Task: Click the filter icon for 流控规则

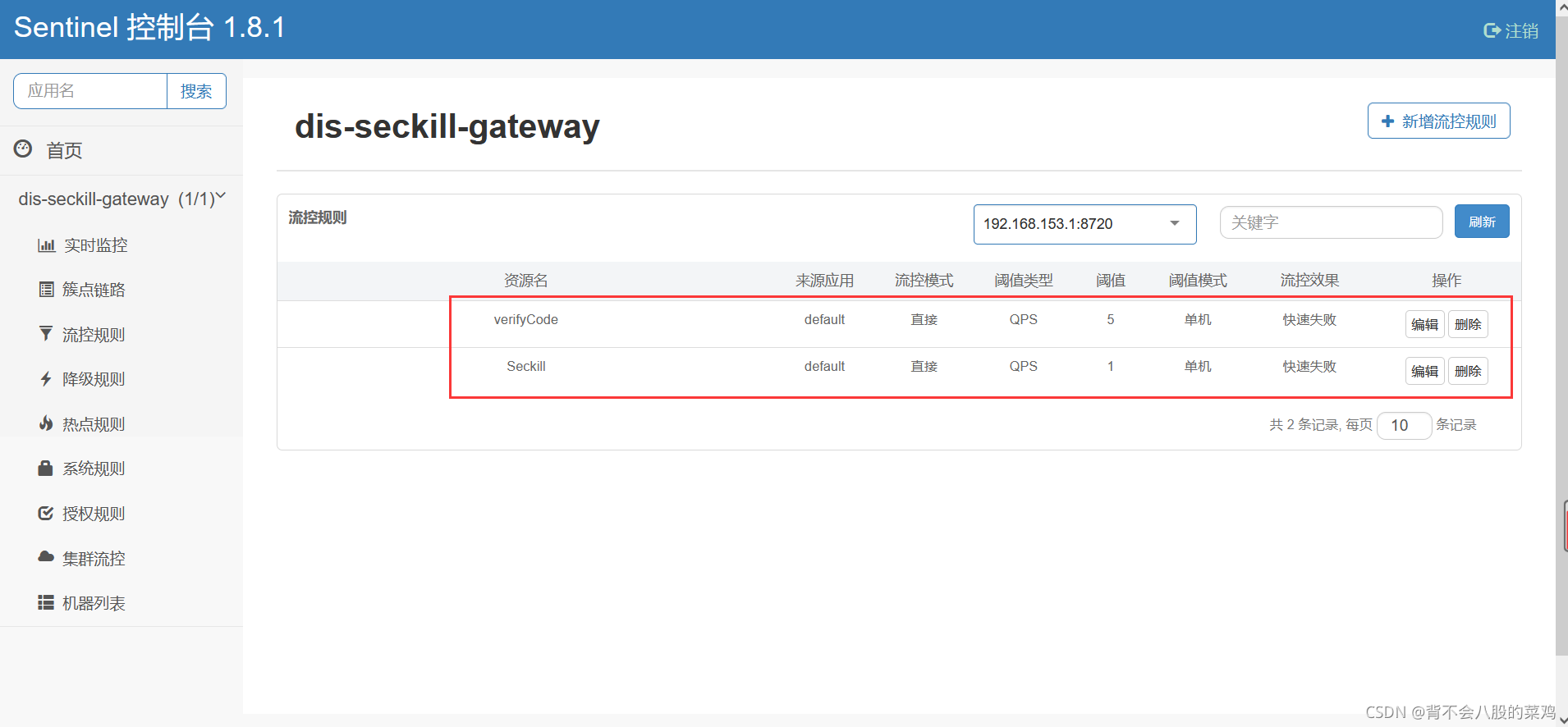Action: click(46, 333)
